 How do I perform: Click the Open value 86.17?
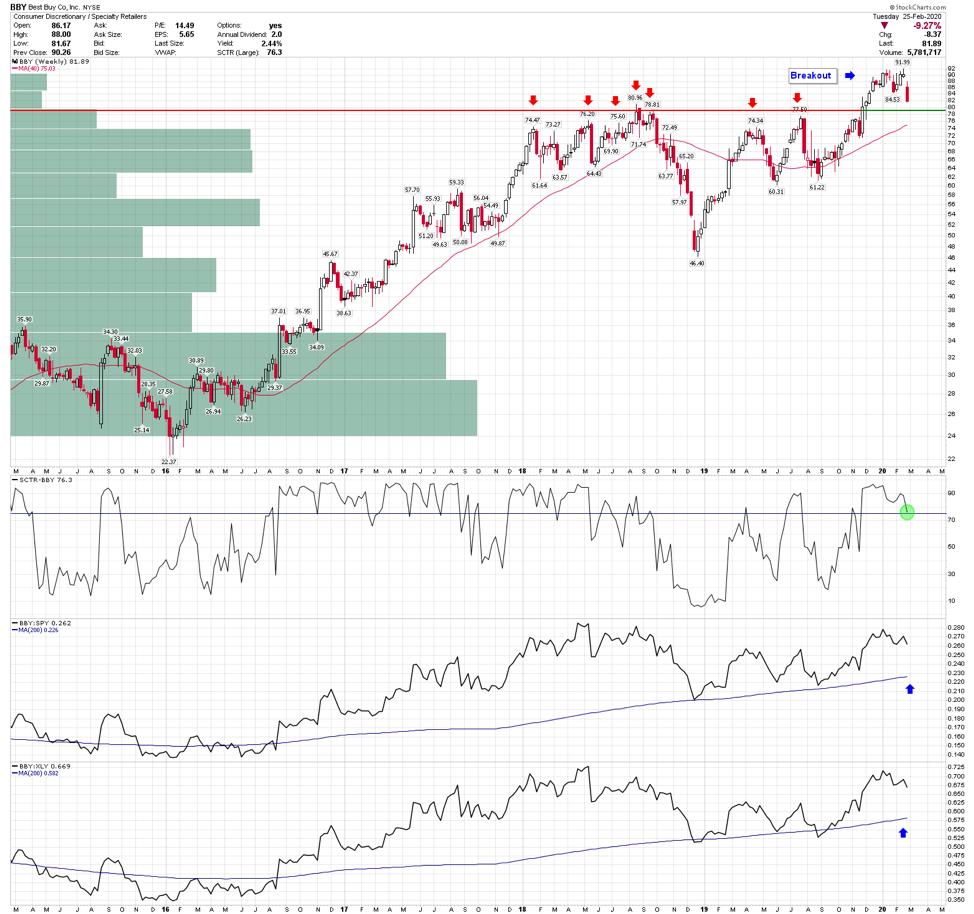tap(61, 25)
